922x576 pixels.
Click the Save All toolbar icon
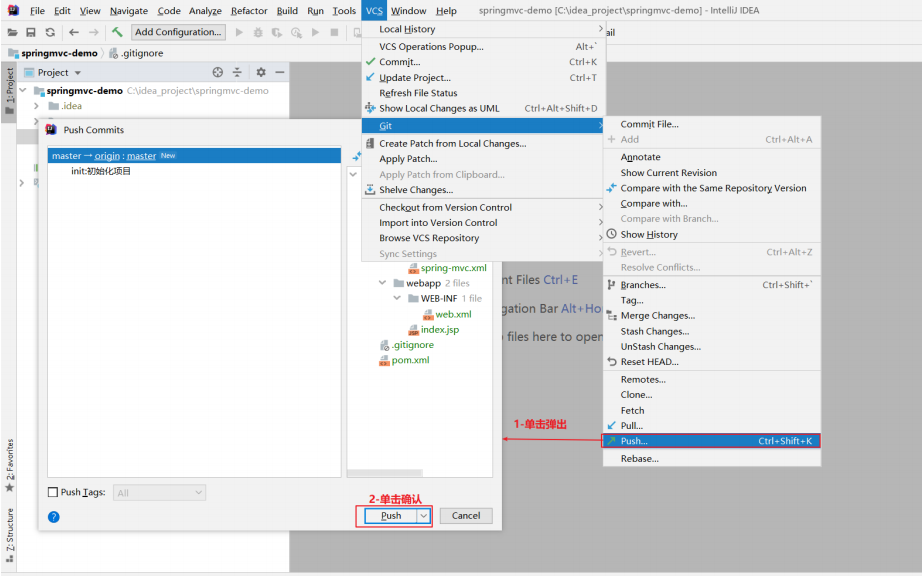tap(31, 32)
